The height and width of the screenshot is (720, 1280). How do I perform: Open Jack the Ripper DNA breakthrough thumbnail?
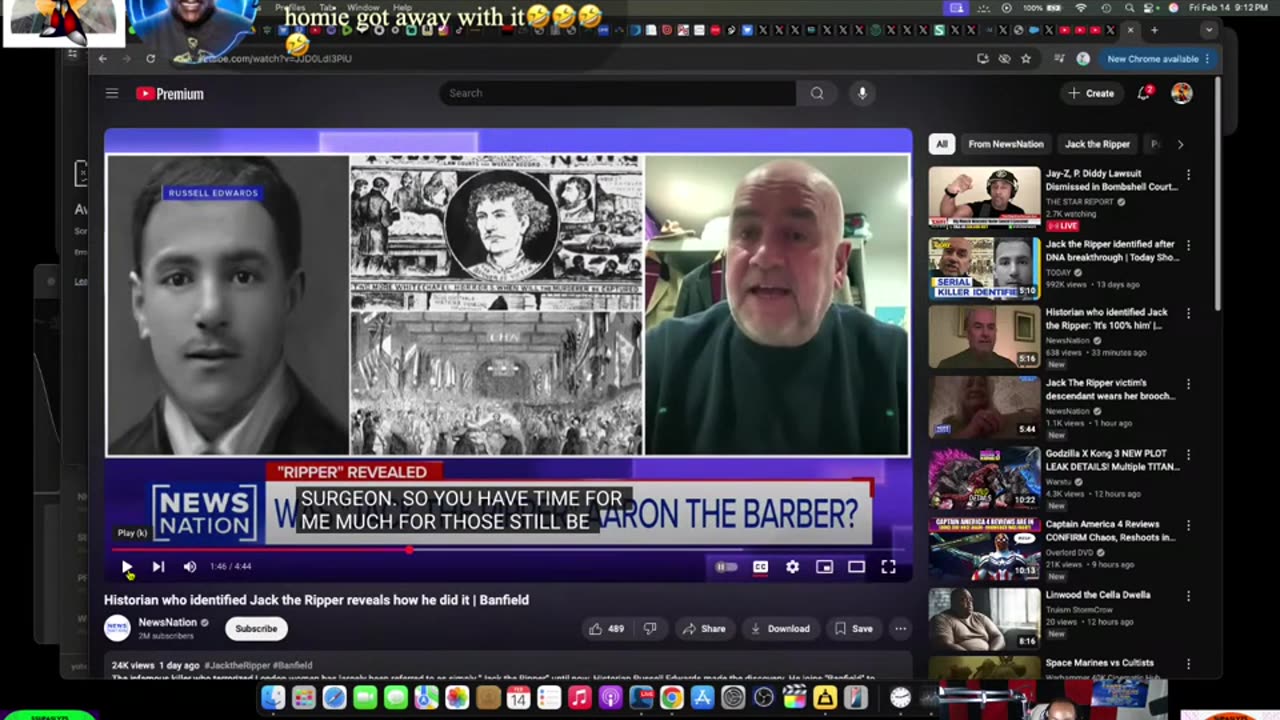[984, 268]
